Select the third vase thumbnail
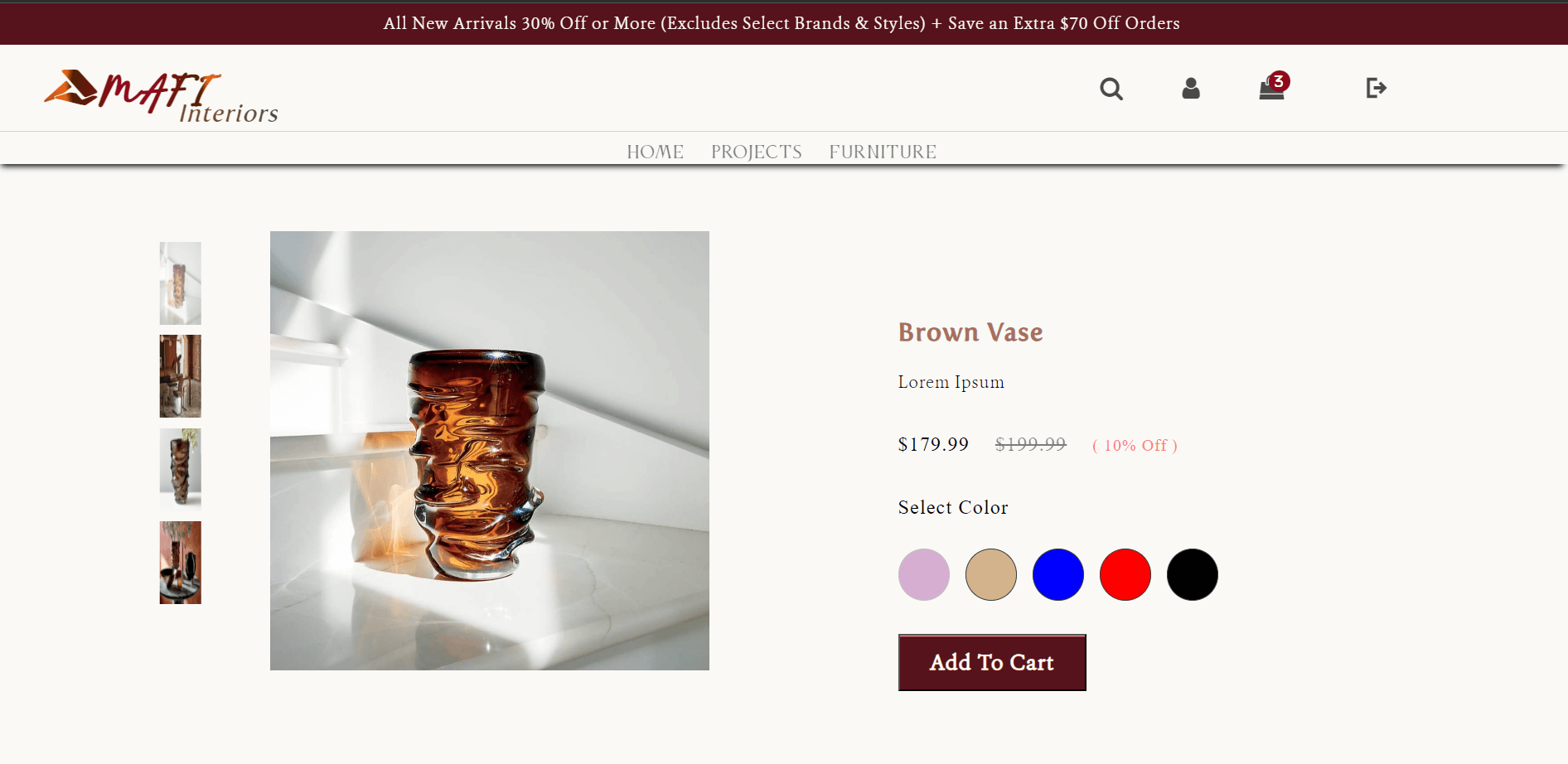The width and height of the screenshot is (1568, 764). 181,469
